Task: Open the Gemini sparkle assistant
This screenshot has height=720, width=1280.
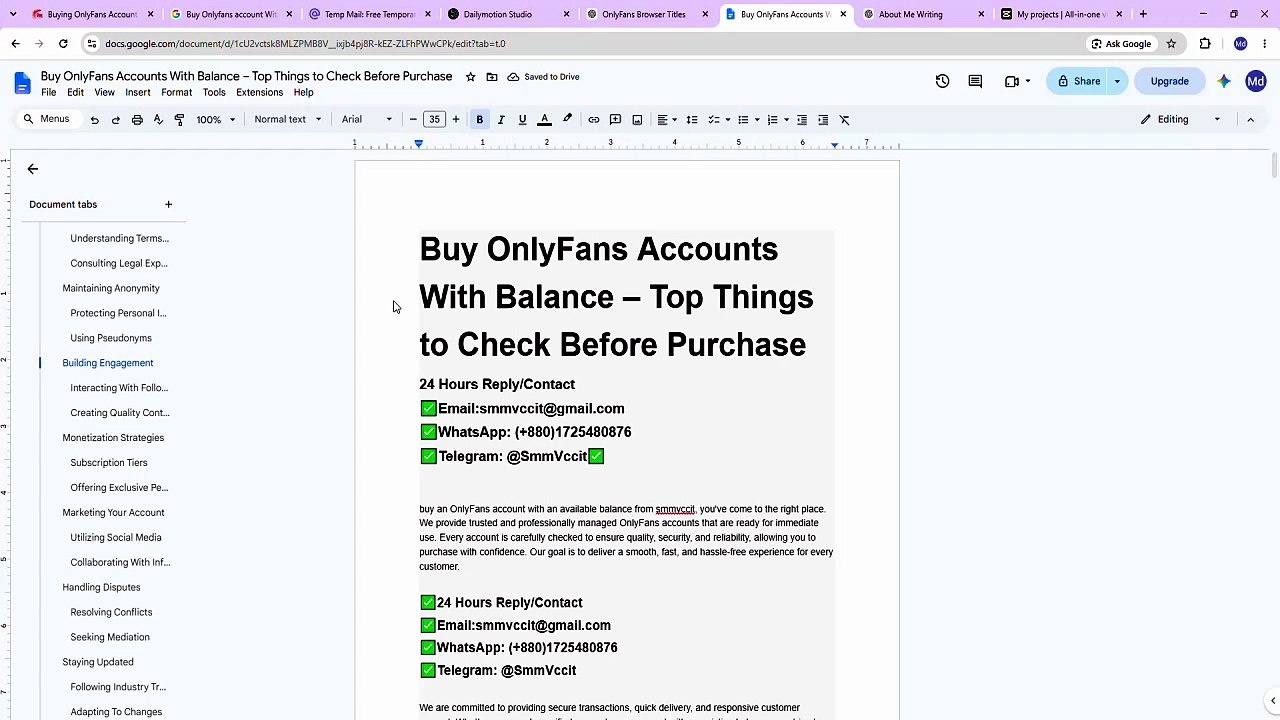Action: pyautogui.click(x=1224, y=81)
